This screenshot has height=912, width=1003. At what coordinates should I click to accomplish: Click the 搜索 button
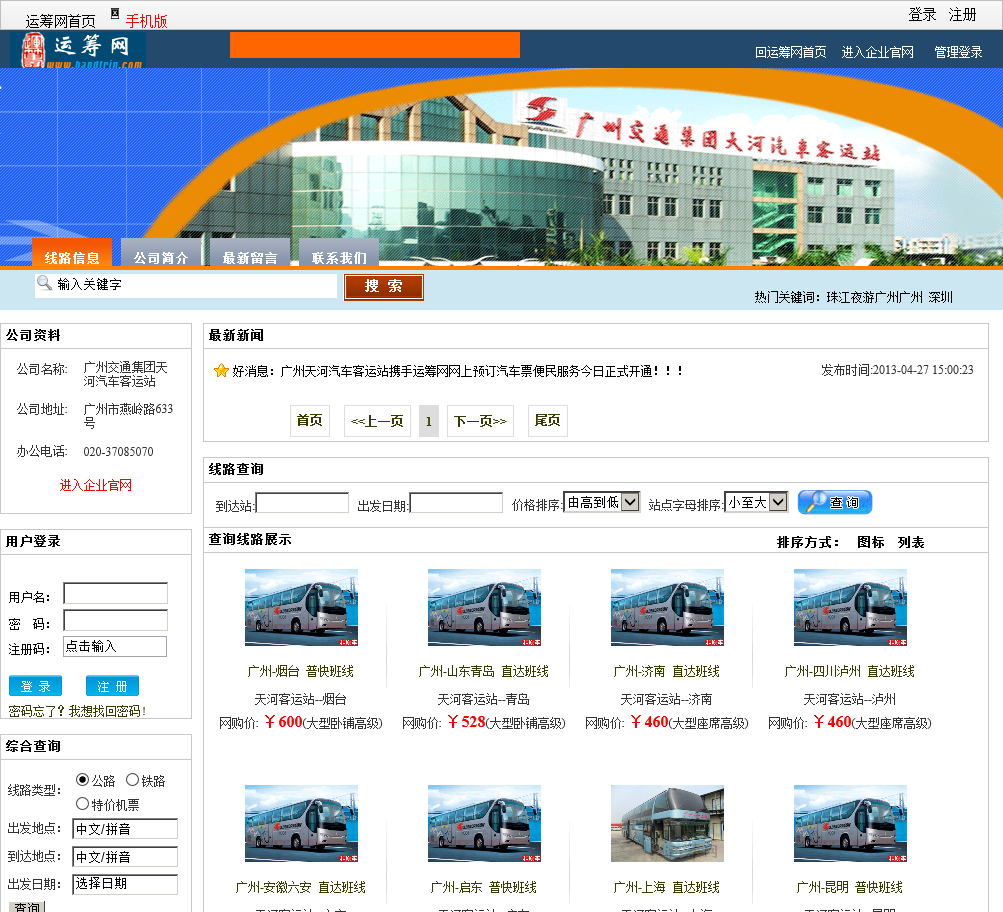(384, 287)
